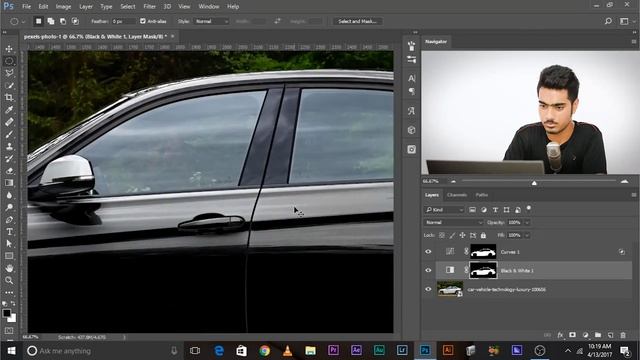Open the layer Kind filter dropdown
The height and width of the screenshot is (360, 640).
coord(444,210)
